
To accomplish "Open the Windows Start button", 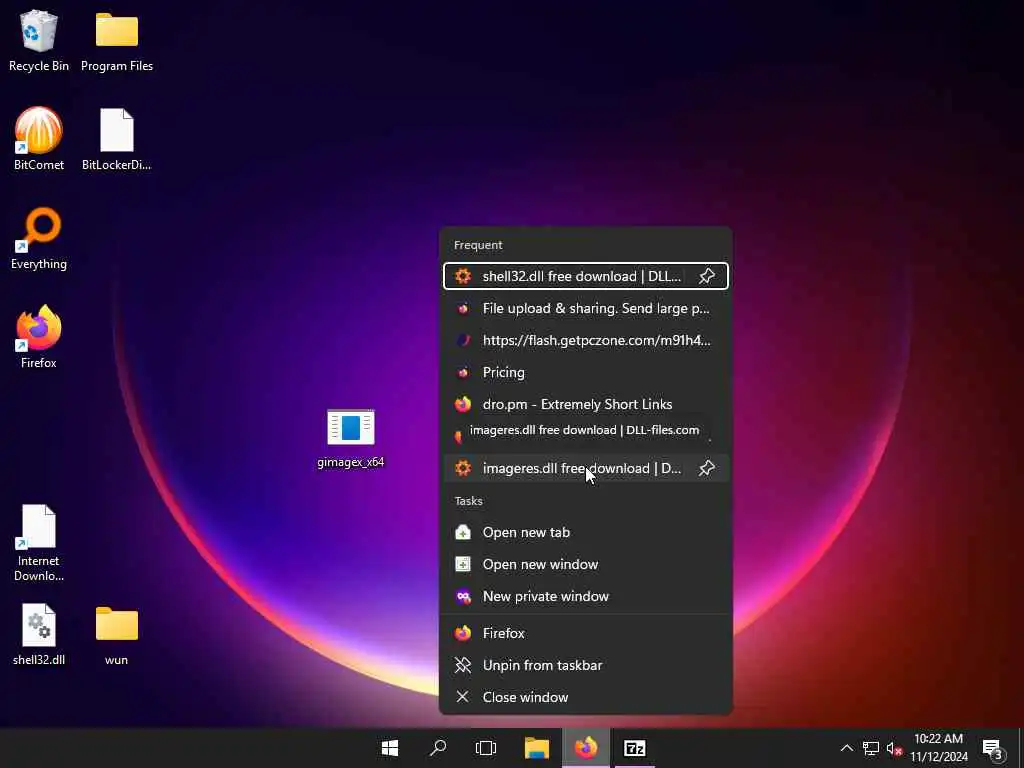I will 390,748.
